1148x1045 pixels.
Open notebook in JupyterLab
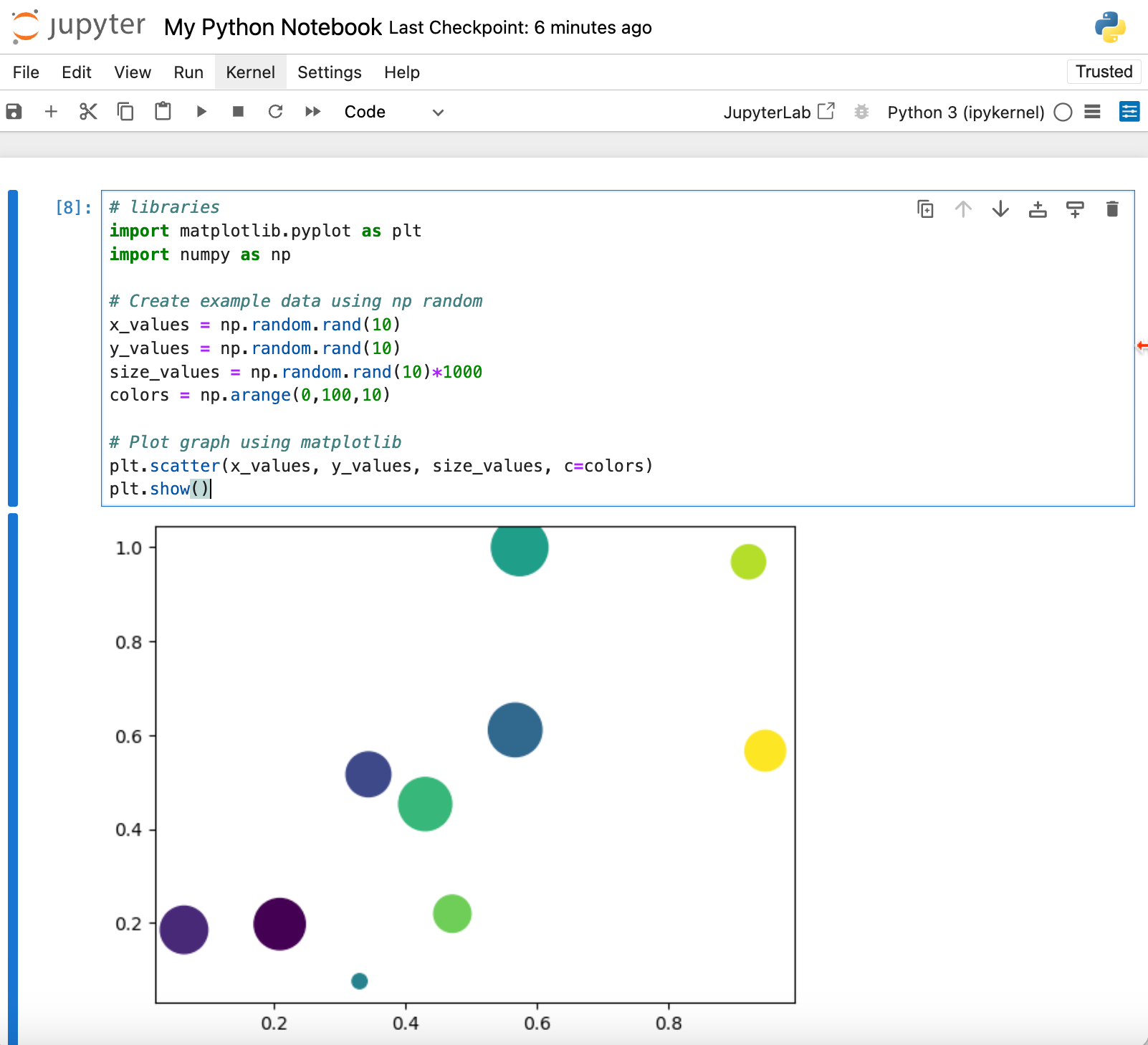coord(779,112)
